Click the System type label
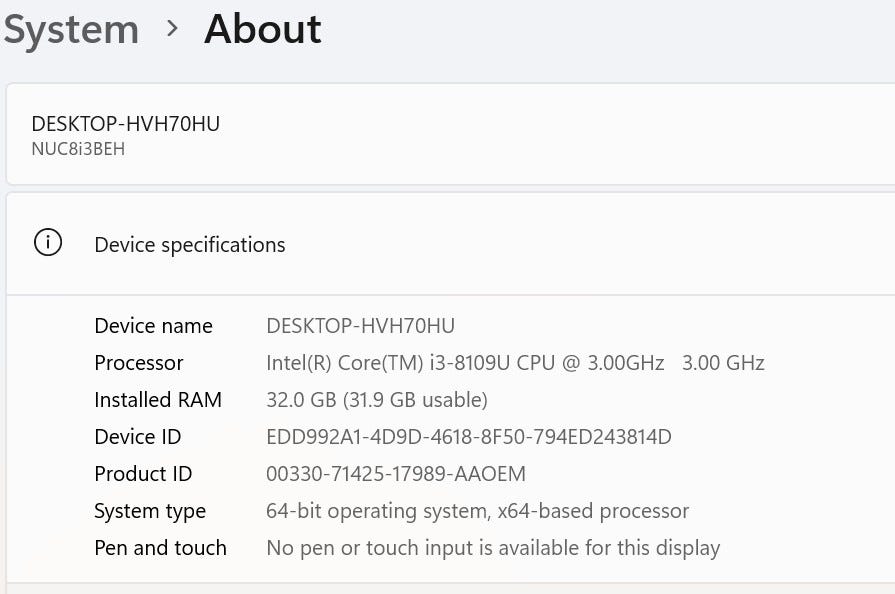The width and height of the screenshot is (895, 594). (x=150, y=511)
